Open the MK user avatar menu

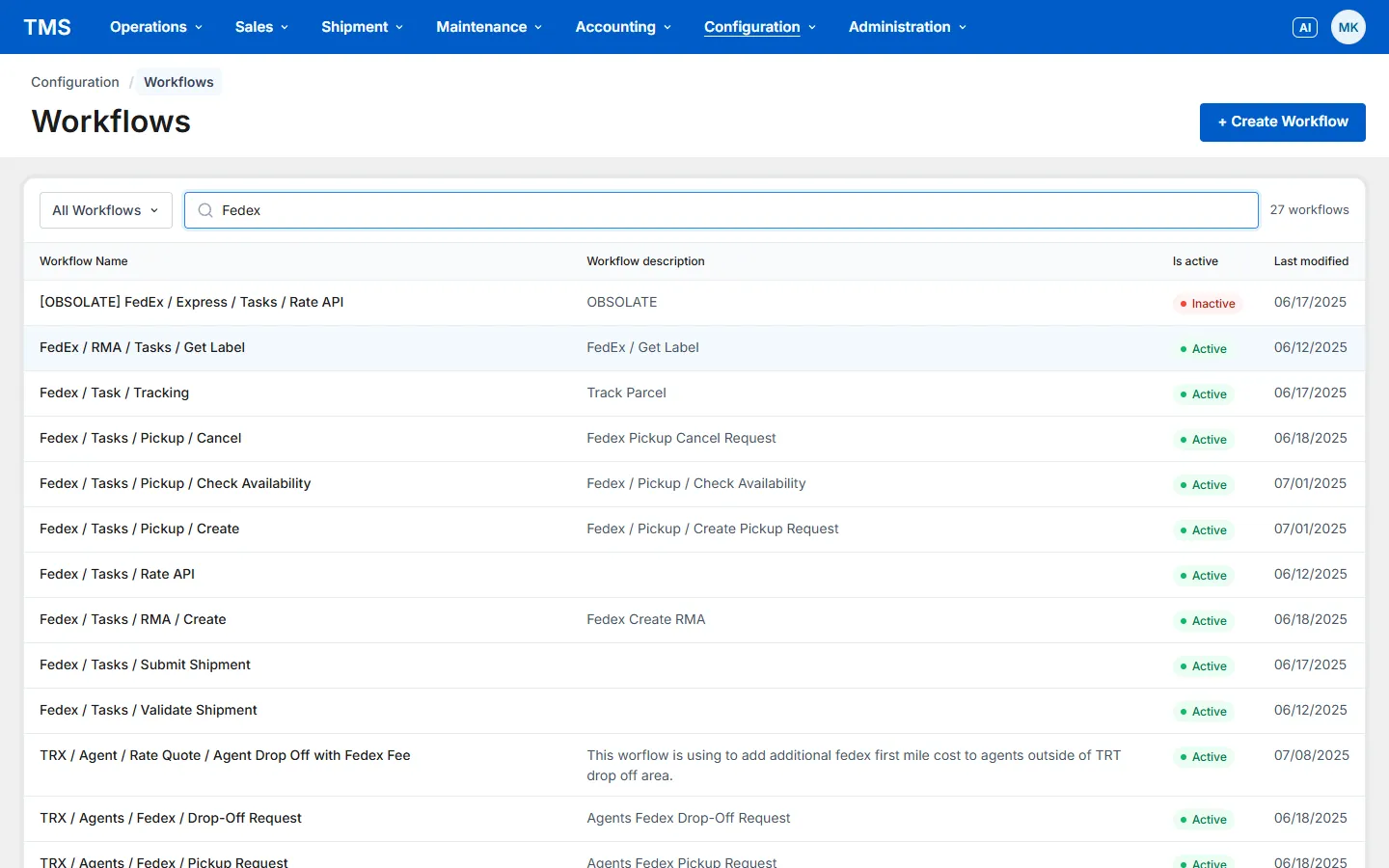[x=1348, y=27]
